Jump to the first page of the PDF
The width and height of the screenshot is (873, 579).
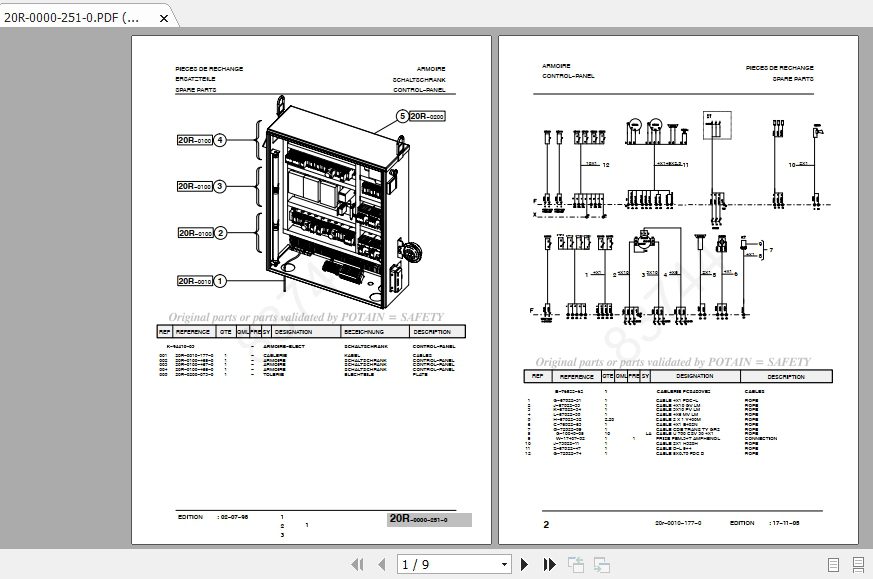click(x=357, y=565)
